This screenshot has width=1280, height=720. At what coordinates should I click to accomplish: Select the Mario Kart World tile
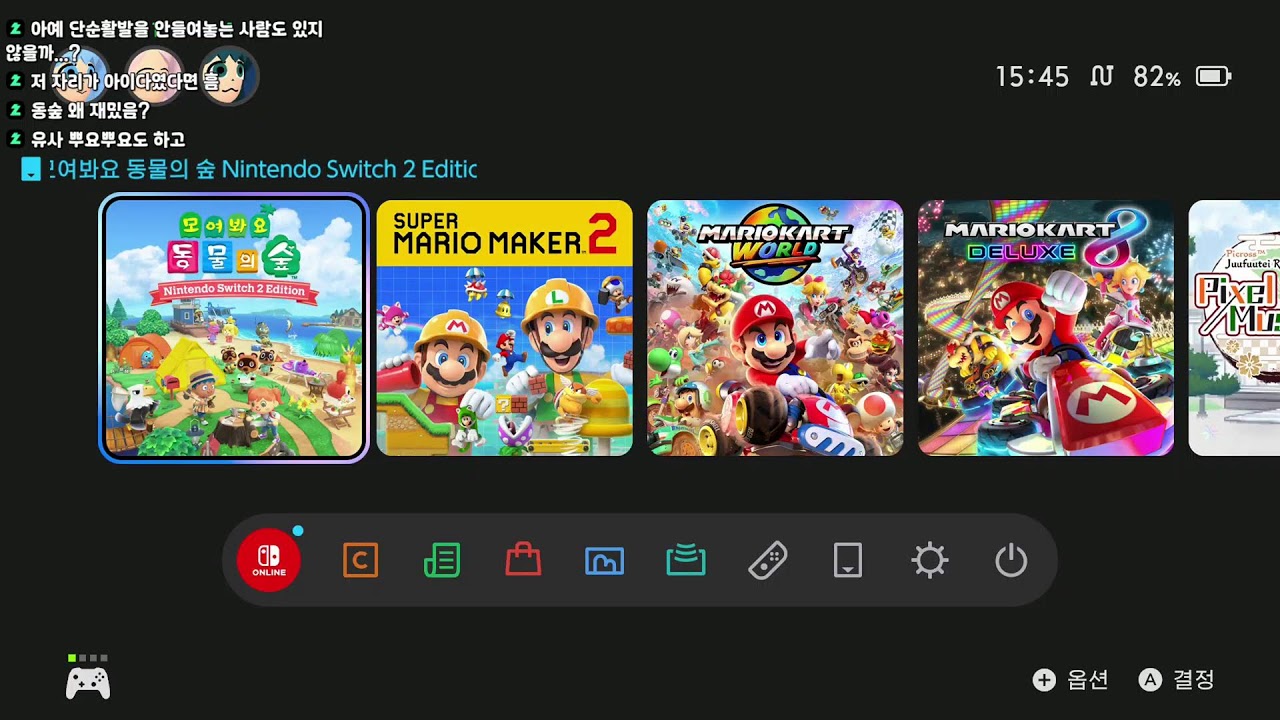[x=775, y=328]
